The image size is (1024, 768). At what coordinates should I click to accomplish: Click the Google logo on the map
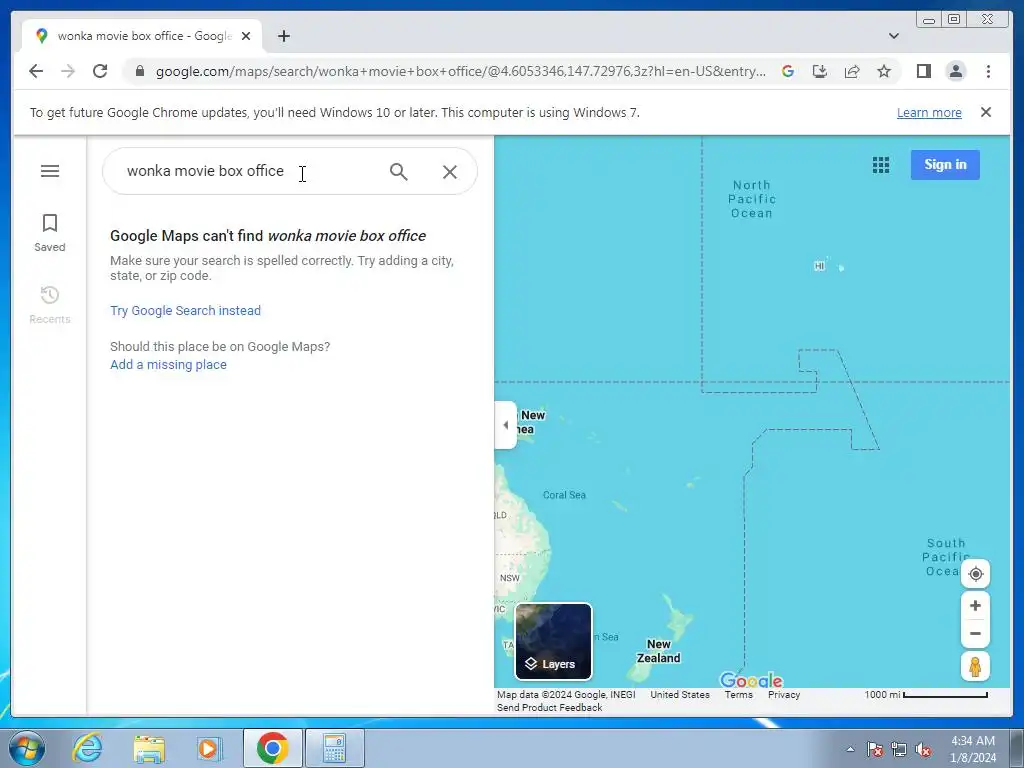pos(751,680)
